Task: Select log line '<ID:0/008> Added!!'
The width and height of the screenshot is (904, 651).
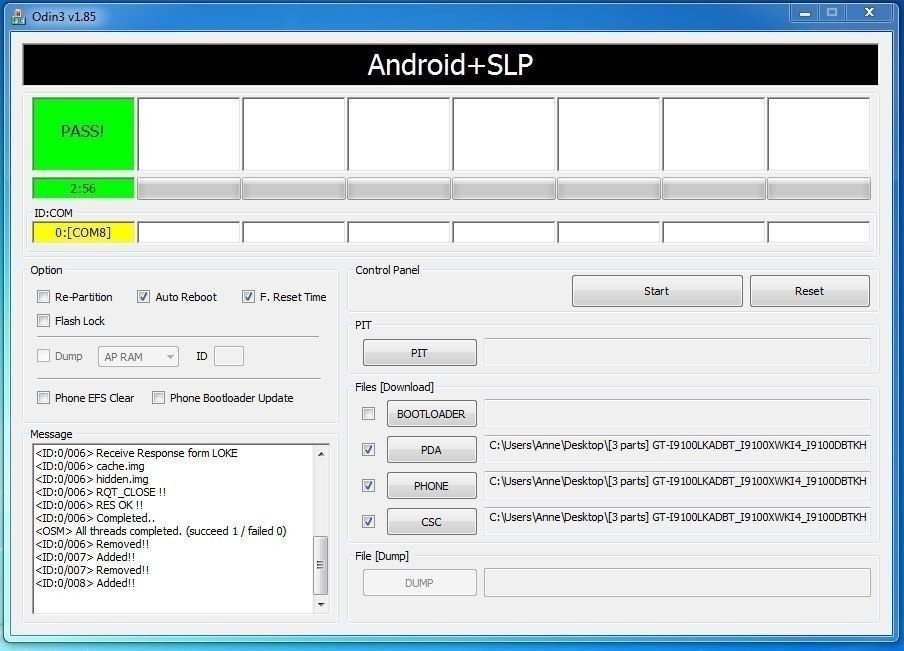Action: 85,583
